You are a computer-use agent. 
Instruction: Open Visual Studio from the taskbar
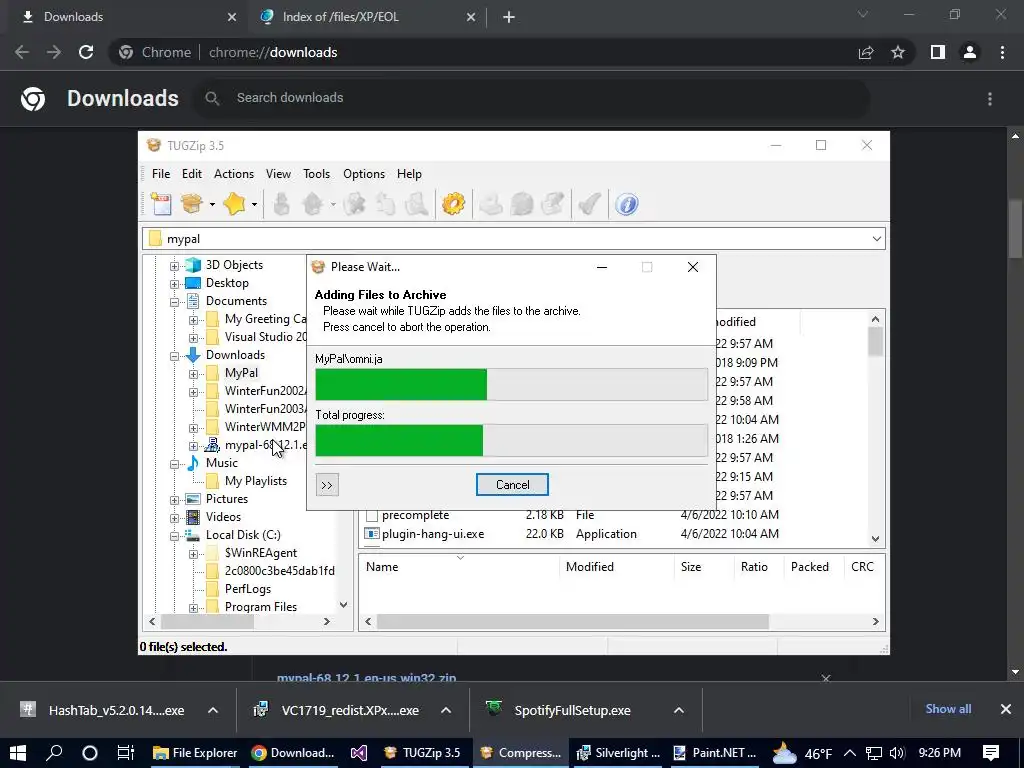pos(359,753)
